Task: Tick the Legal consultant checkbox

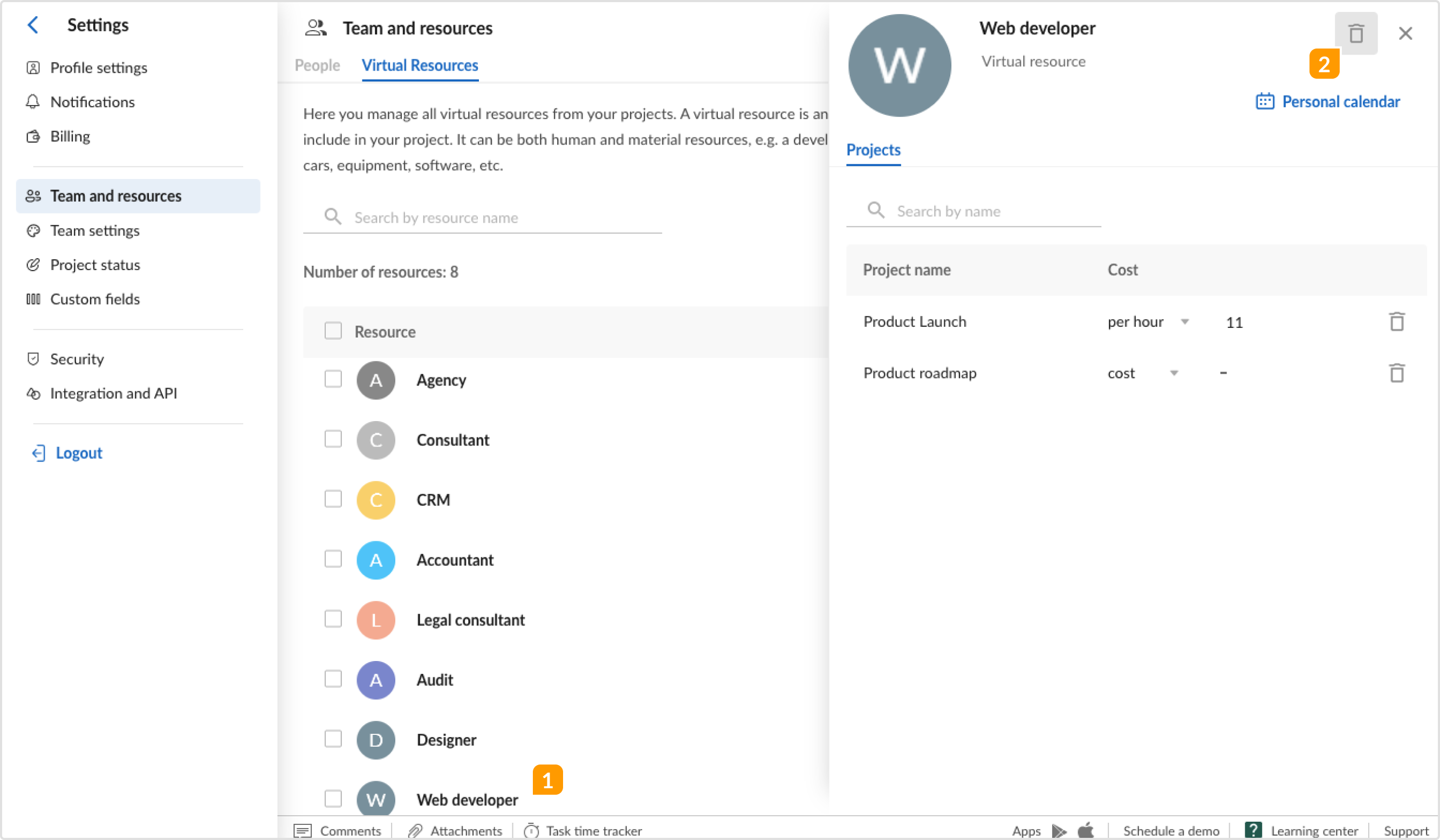Action: tap(333, 619)
